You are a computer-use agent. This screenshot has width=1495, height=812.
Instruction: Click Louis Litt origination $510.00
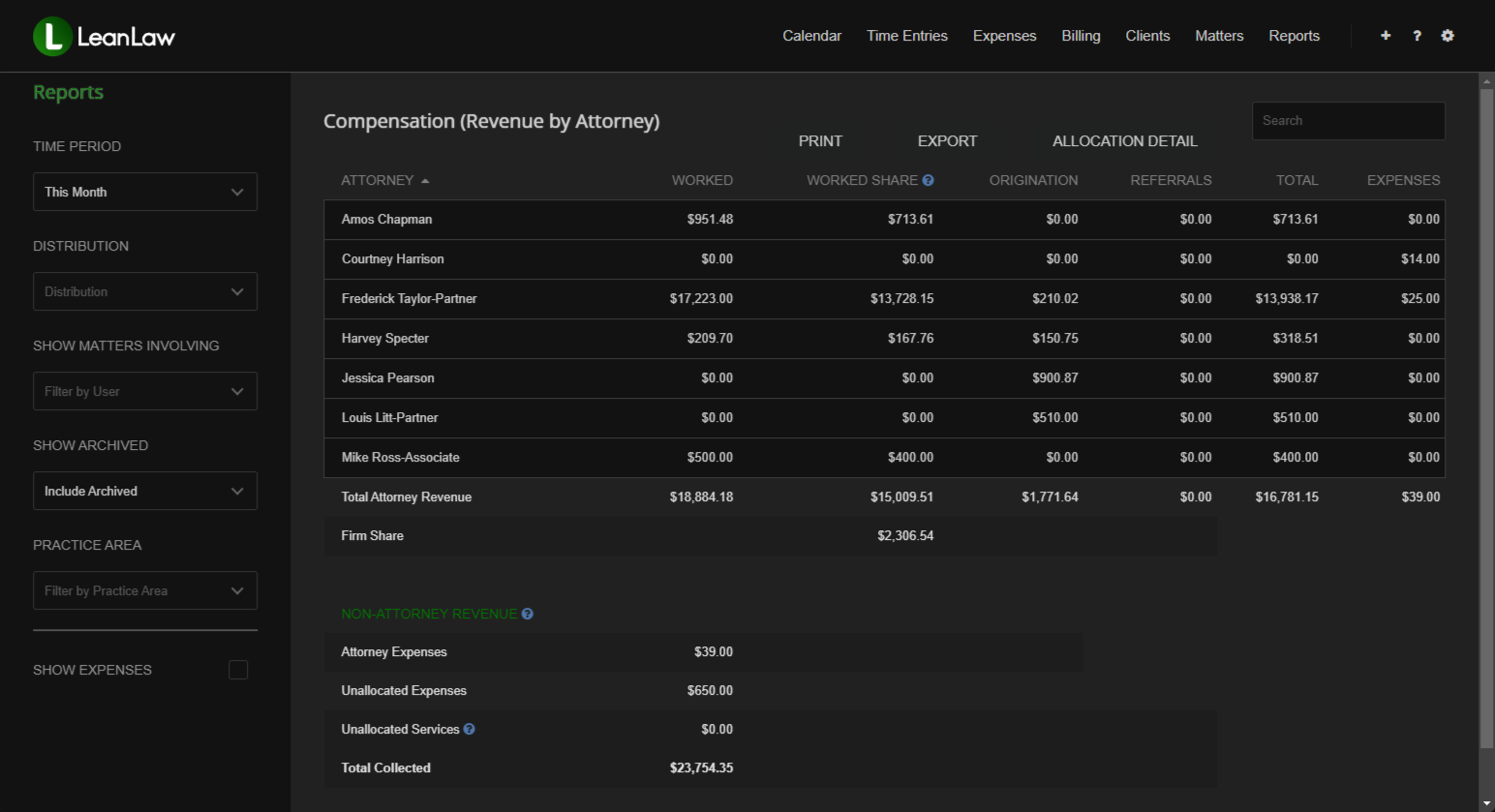1054,417
